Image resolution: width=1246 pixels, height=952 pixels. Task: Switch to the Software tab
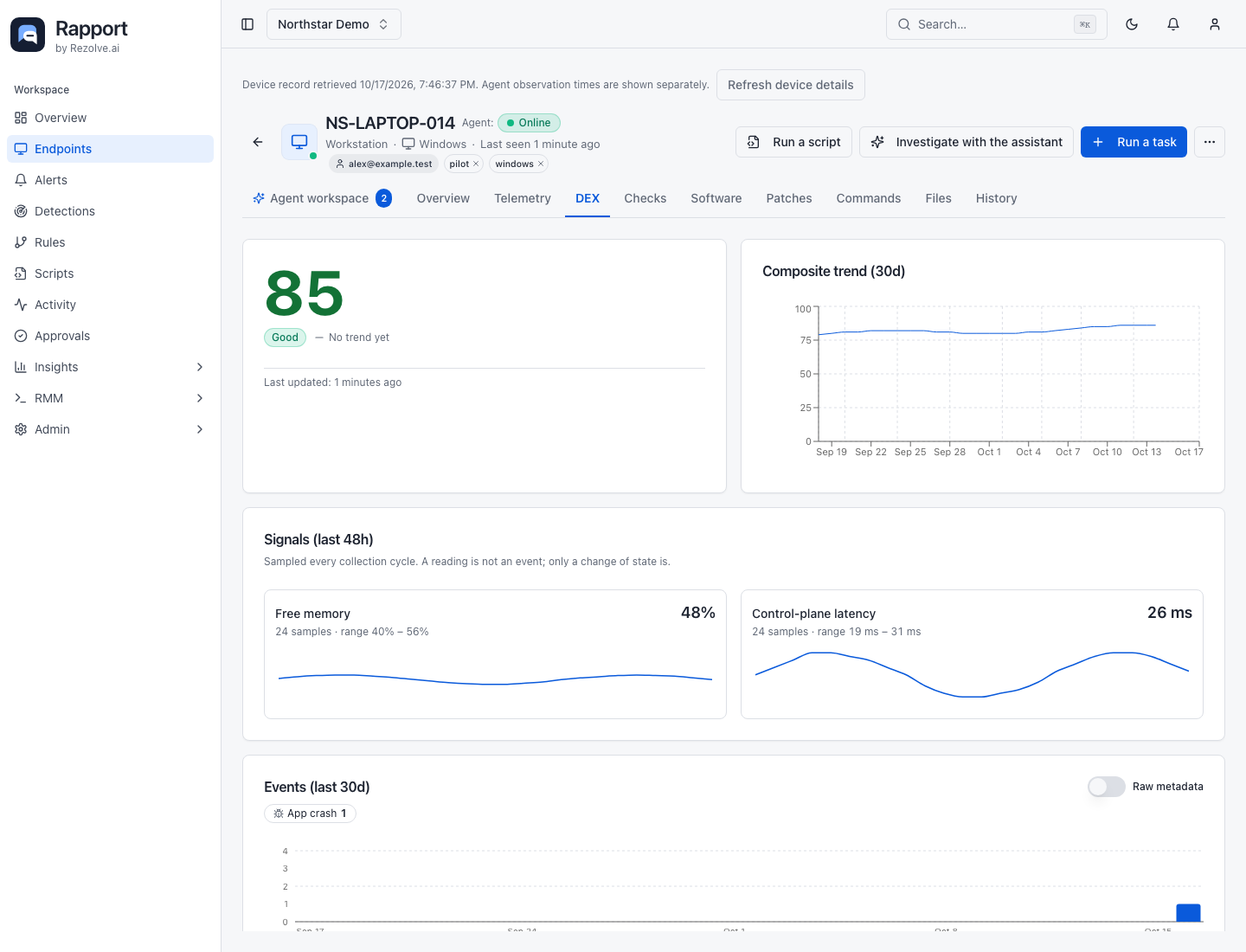[x=716, y=198]
